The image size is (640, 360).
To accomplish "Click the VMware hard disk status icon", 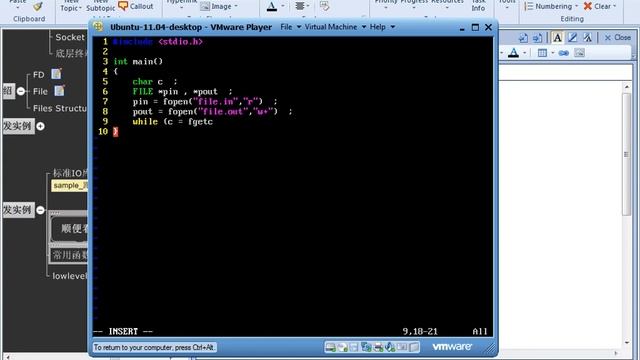I will click(330, 347).
